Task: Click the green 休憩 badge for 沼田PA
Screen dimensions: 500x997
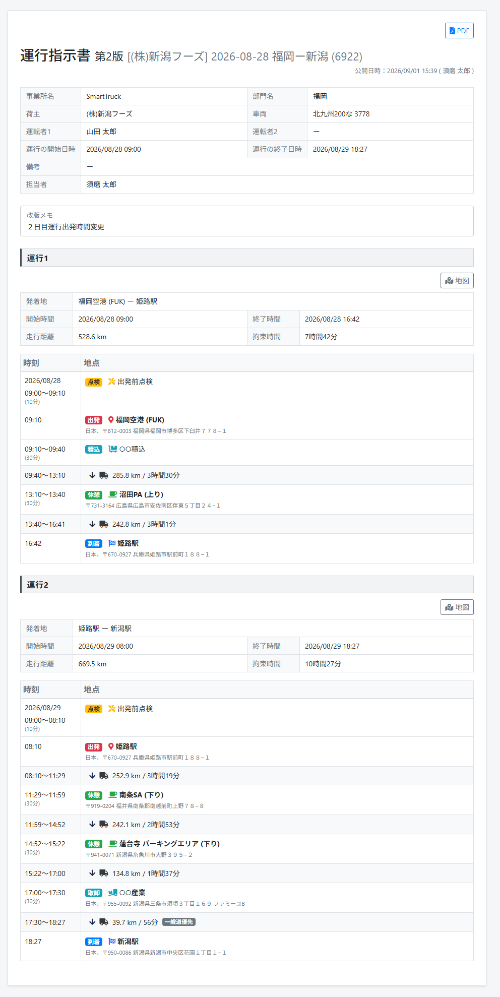Action: [94, 495]
